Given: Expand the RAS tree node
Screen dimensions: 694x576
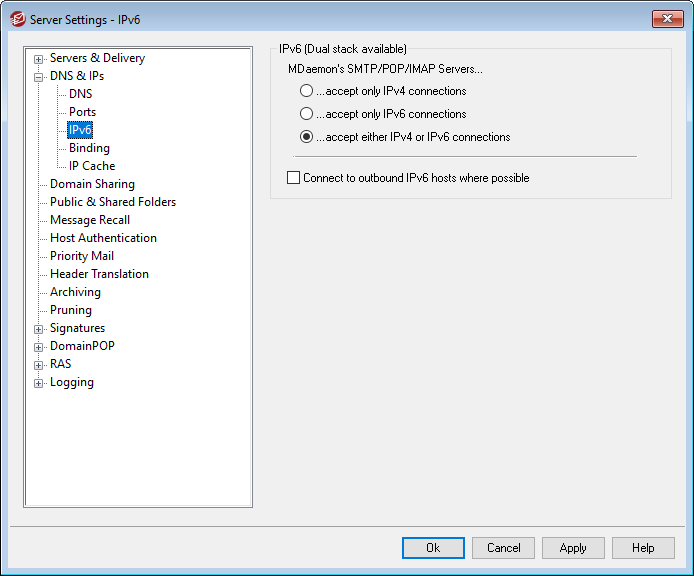Looking at the screenshot, I should tap(39, 365).
